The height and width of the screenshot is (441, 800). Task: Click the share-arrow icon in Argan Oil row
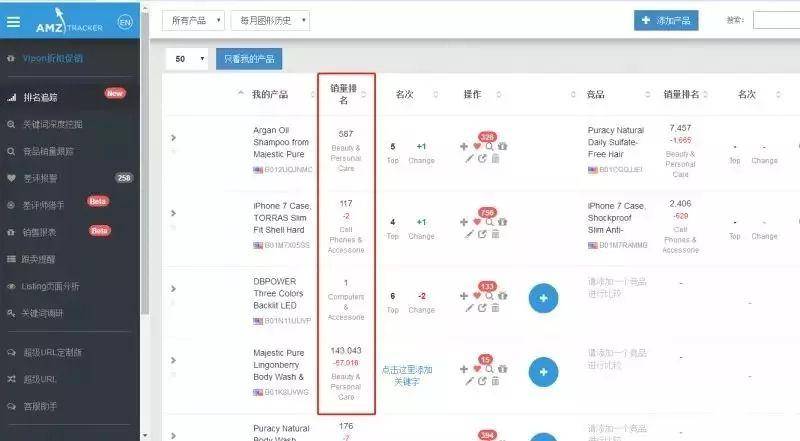482,159
